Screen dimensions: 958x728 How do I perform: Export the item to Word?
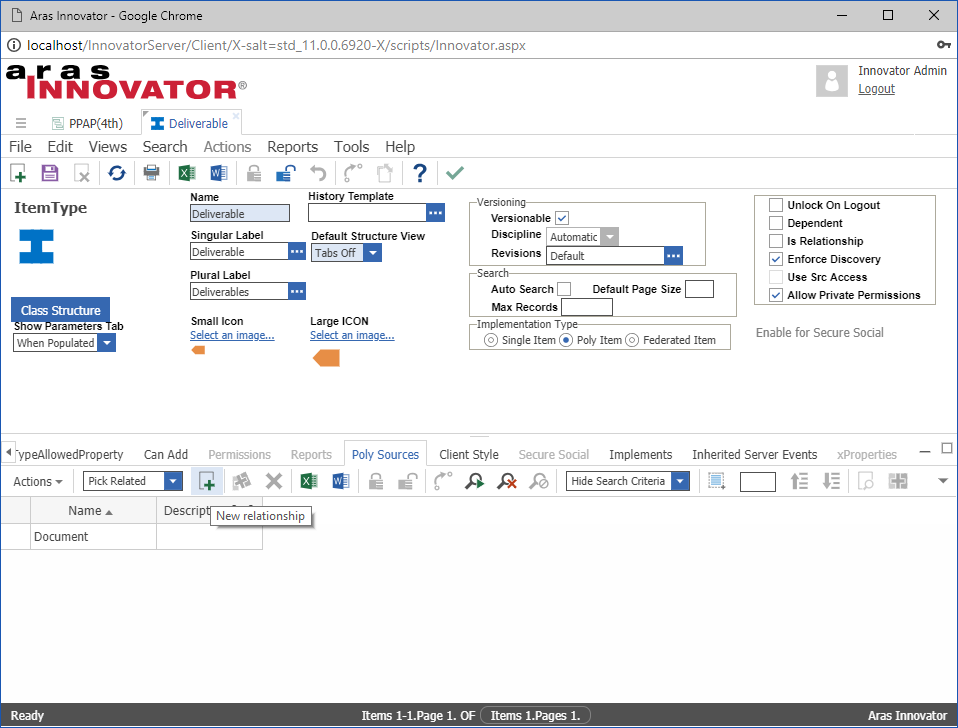218,172
